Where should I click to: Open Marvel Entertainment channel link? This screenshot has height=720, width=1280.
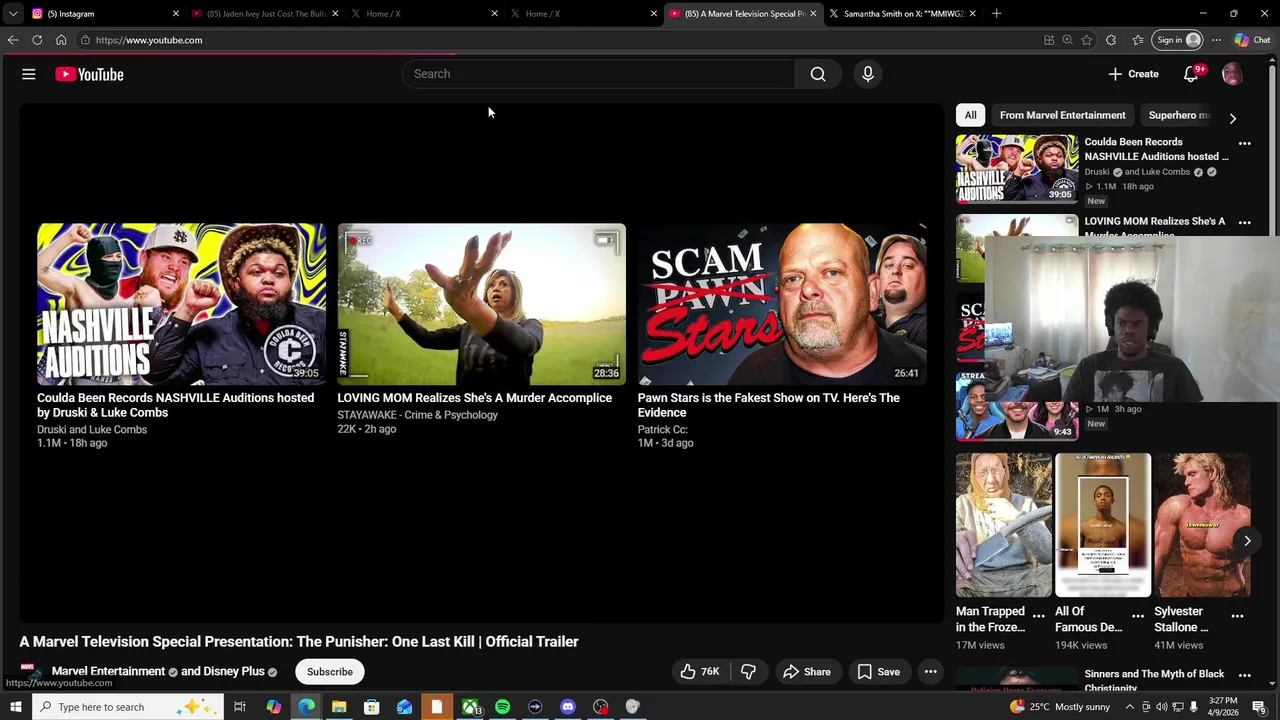tap(108, 671)
